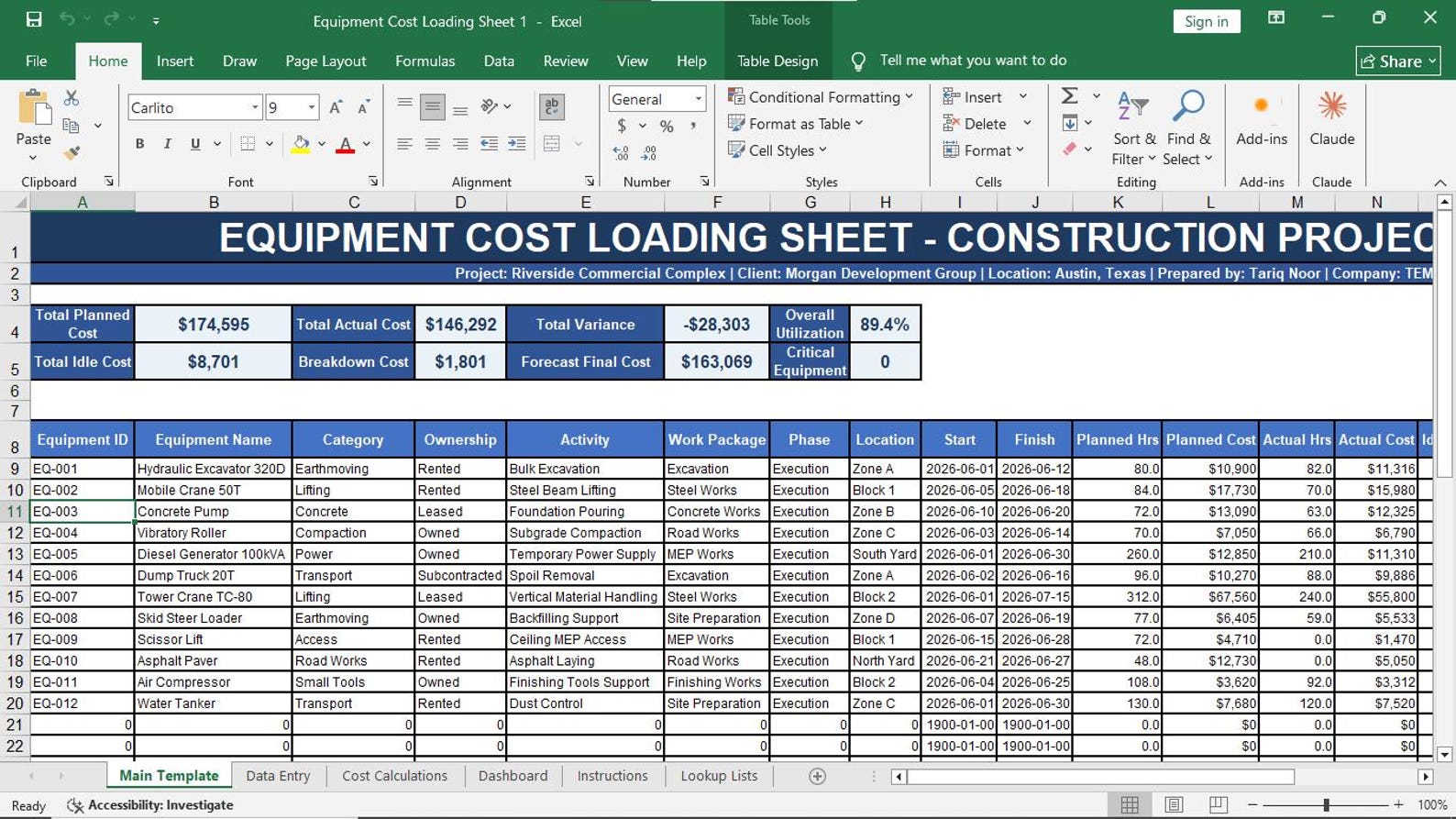Toggle Italic formatting
The width and height of the screenshot is (1456, 819).
click(167, 144)
